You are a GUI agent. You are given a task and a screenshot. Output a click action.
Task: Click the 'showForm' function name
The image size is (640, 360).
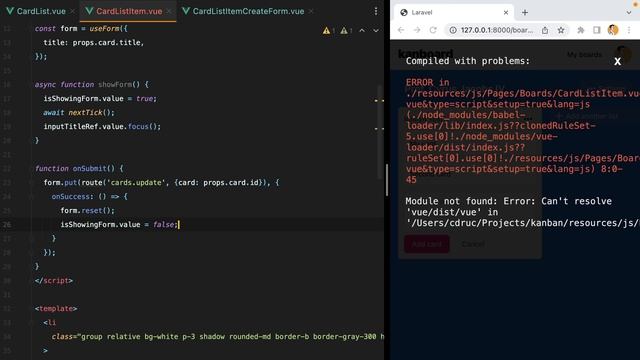click(115, 84)
